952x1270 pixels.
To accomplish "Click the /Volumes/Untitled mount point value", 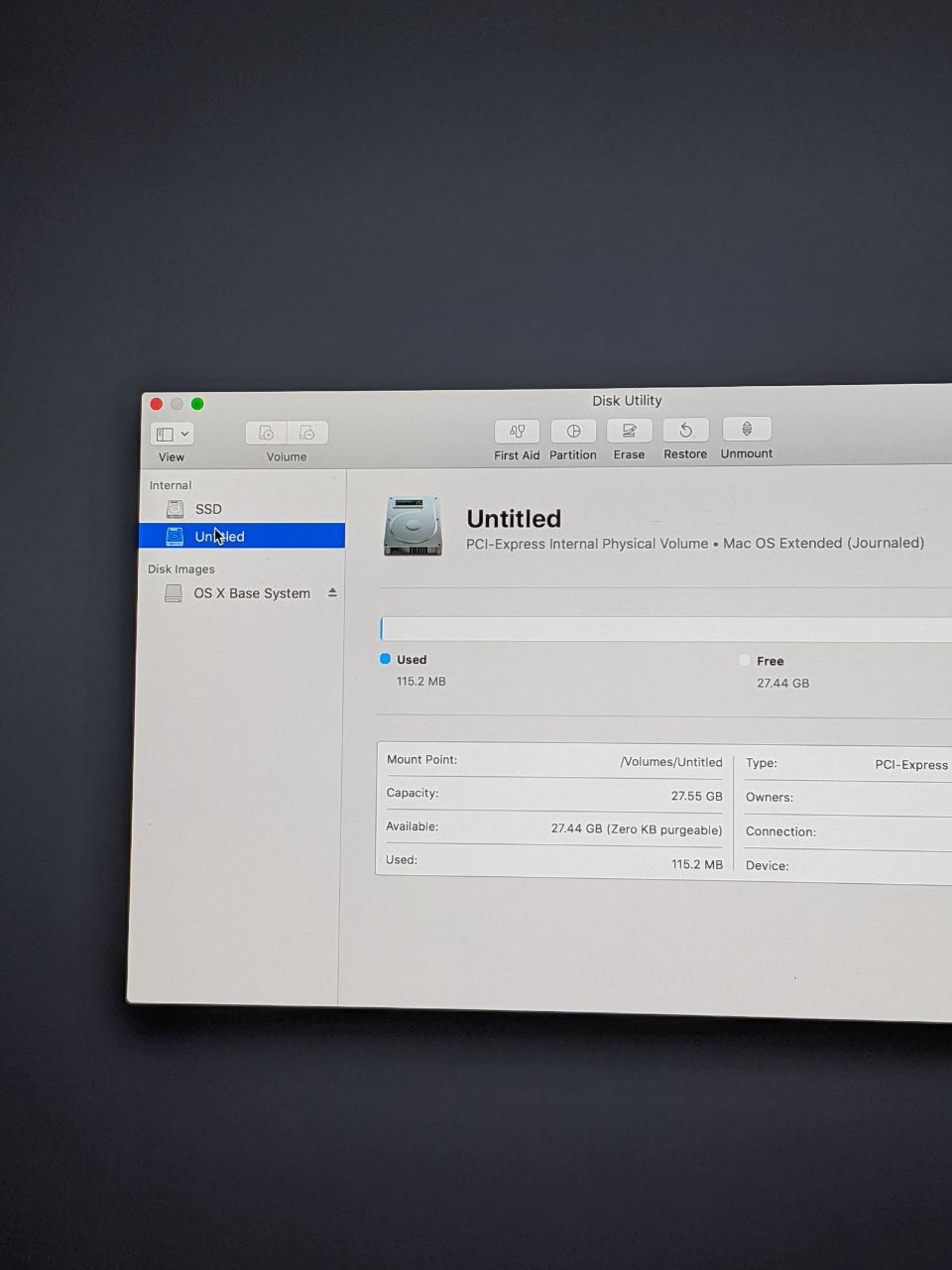I will coord(671,762).
